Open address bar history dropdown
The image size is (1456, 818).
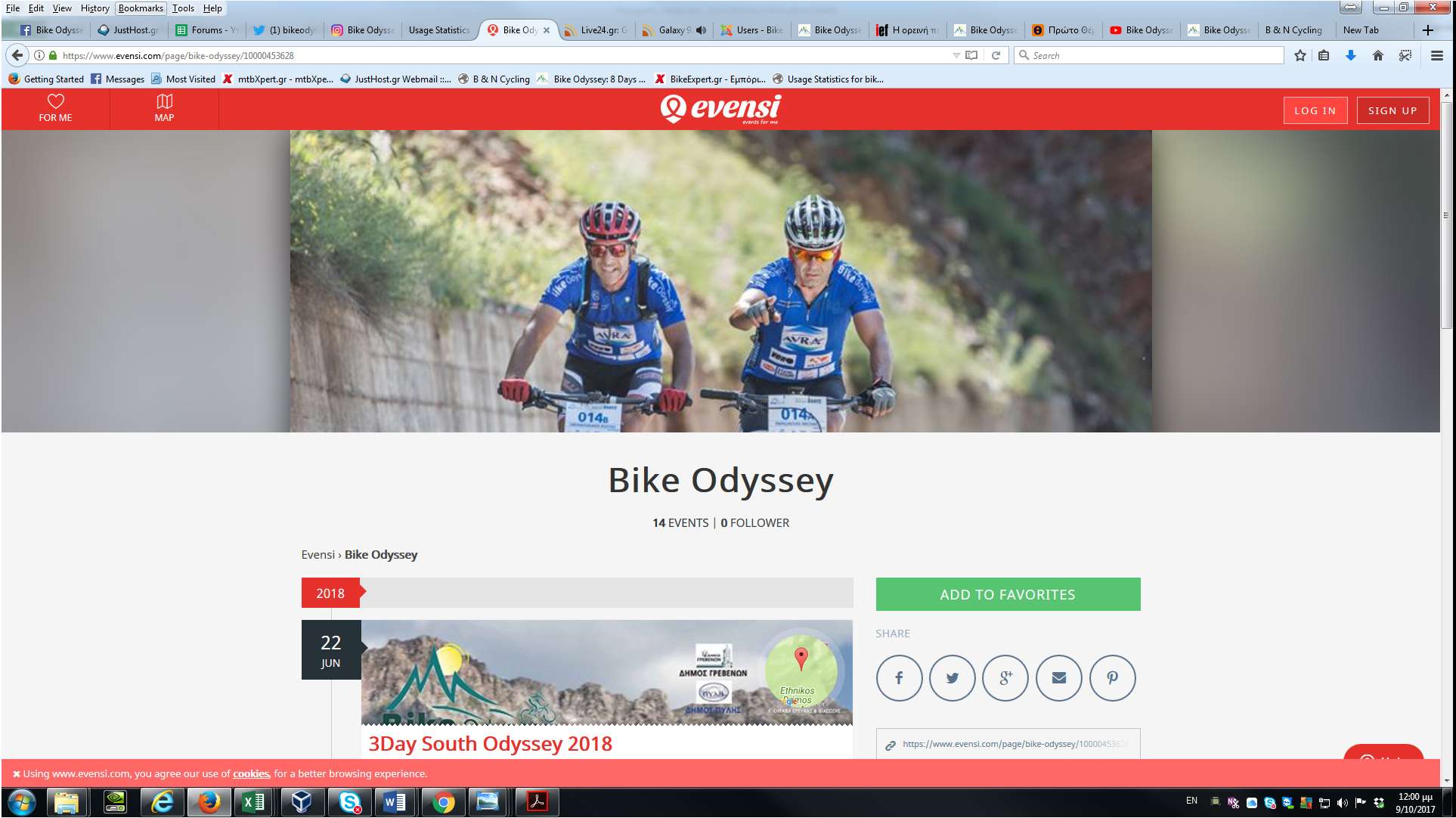tap(956, 55)
